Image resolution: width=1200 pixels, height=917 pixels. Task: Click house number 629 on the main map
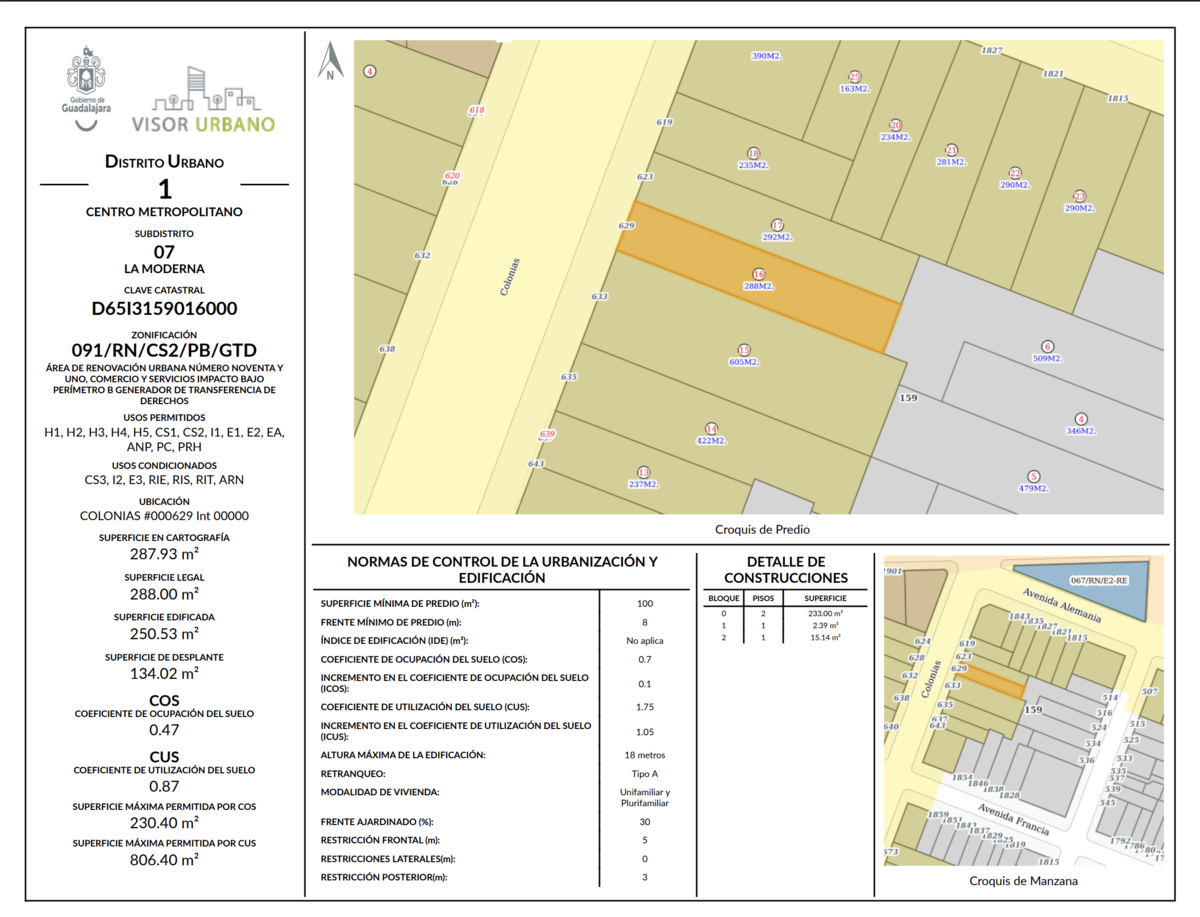627,226
